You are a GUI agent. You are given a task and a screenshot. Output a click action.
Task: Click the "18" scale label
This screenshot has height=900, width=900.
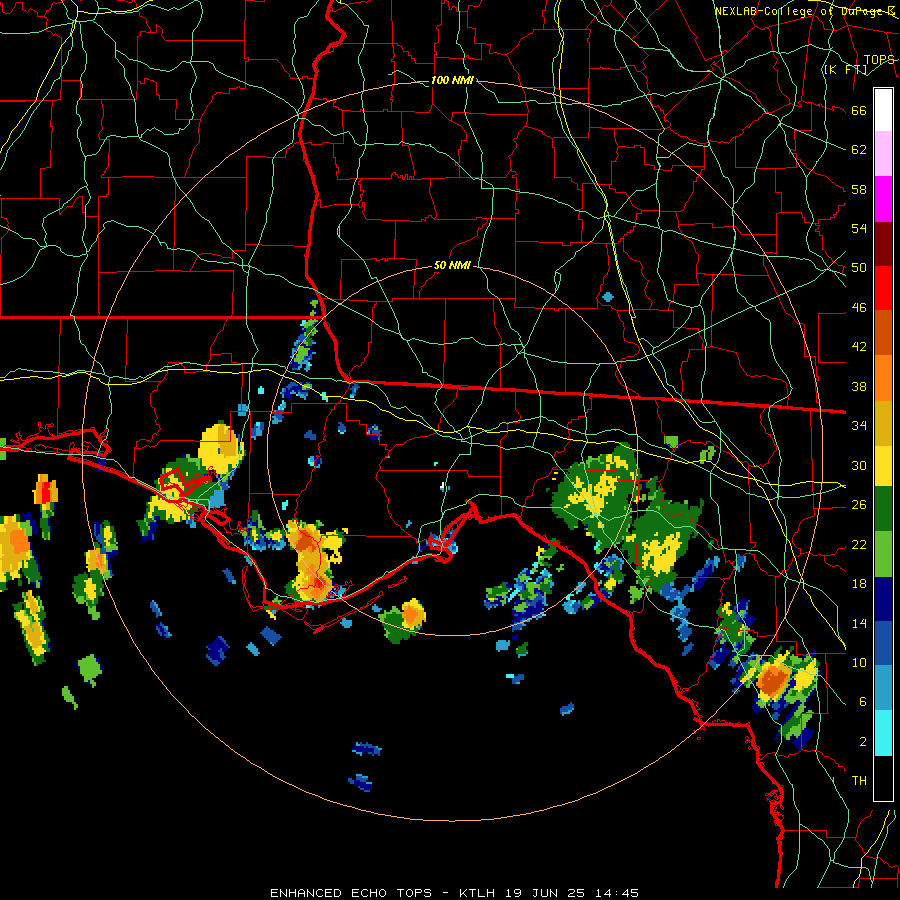pyautogui.click(x=859, y=584)
